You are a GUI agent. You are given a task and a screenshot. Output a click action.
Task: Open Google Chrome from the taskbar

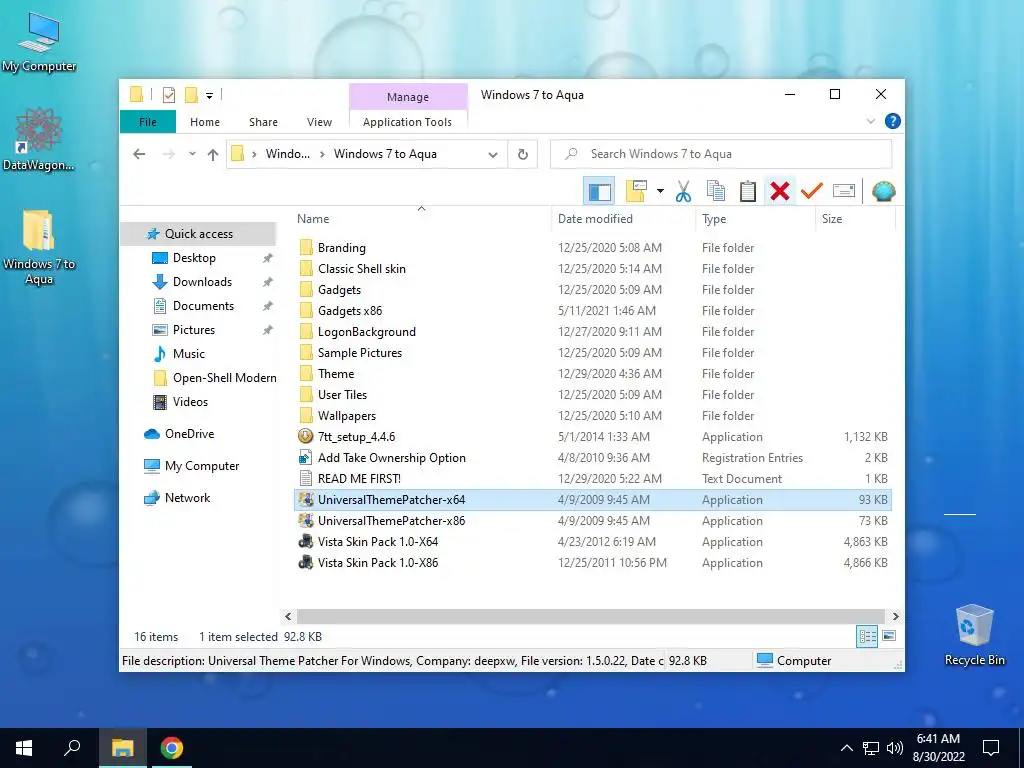pos(172,748)
